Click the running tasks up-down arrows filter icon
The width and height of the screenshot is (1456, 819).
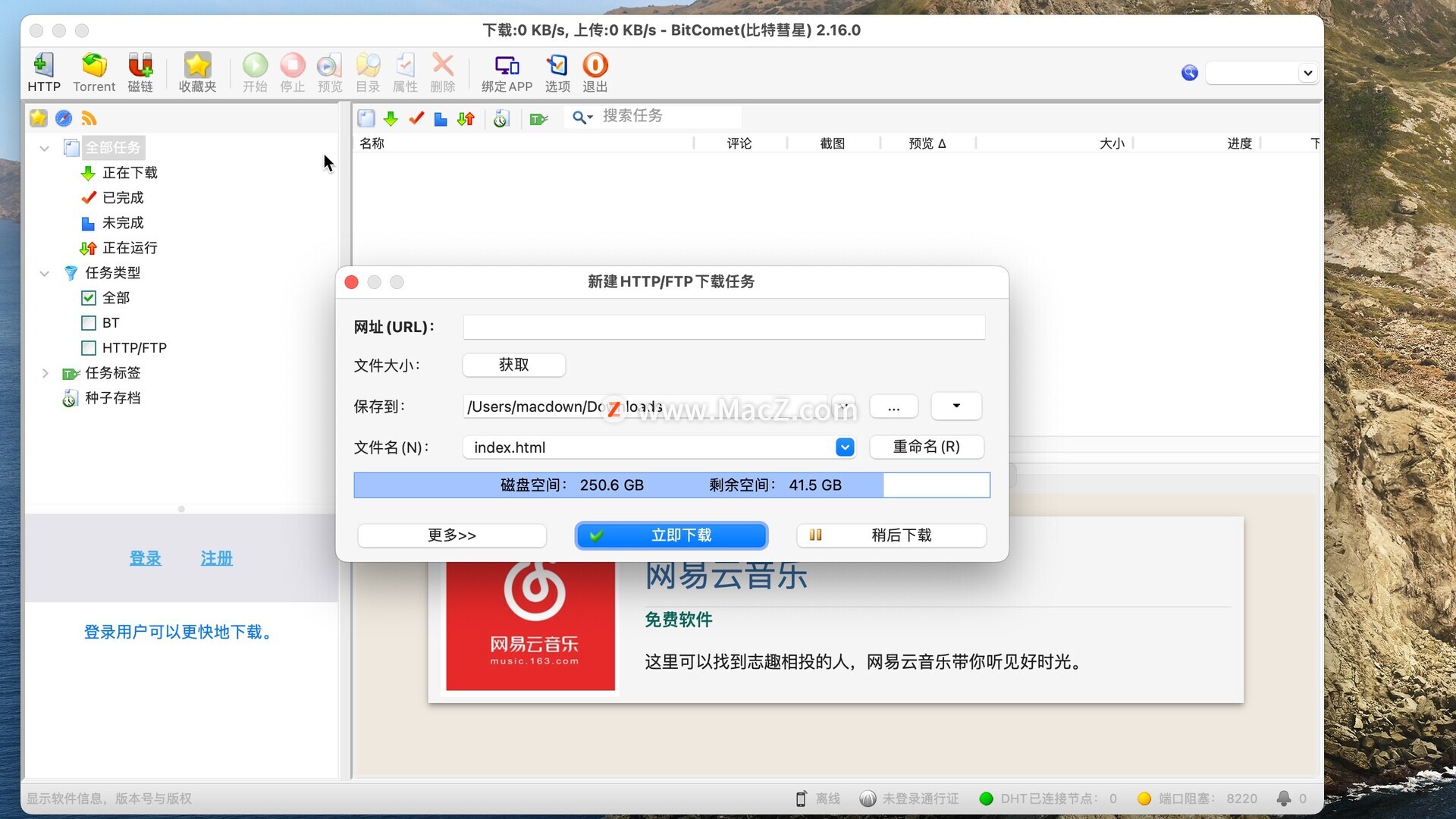pos(466,118)
